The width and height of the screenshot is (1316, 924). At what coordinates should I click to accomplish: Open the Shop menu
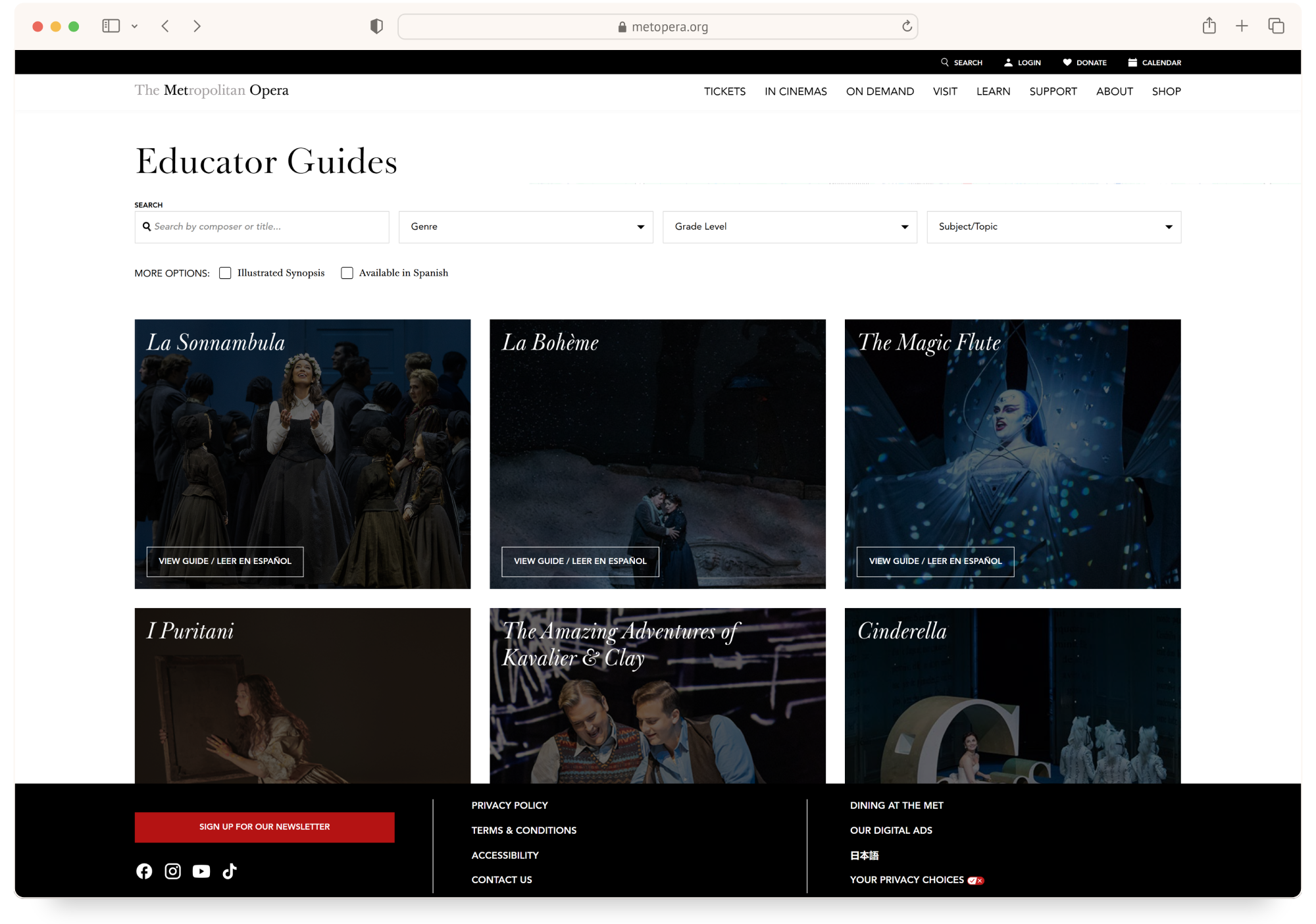[x=1166, y=91]
